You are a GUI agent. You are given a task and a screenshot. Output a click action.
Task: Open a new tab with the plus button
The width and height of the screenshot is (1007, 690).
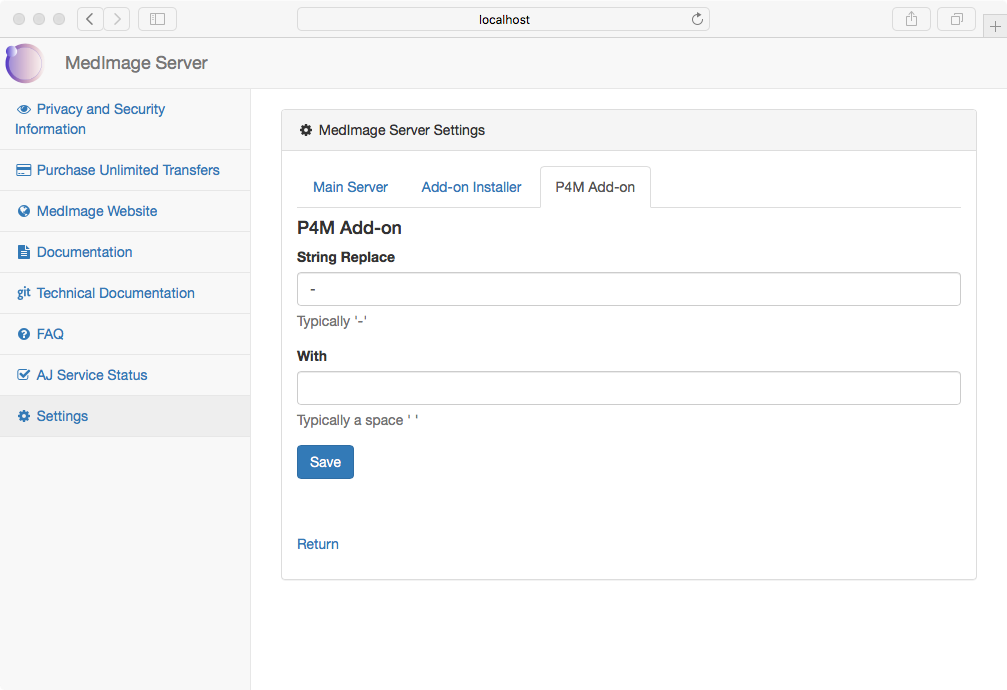[x=995, y=26]
